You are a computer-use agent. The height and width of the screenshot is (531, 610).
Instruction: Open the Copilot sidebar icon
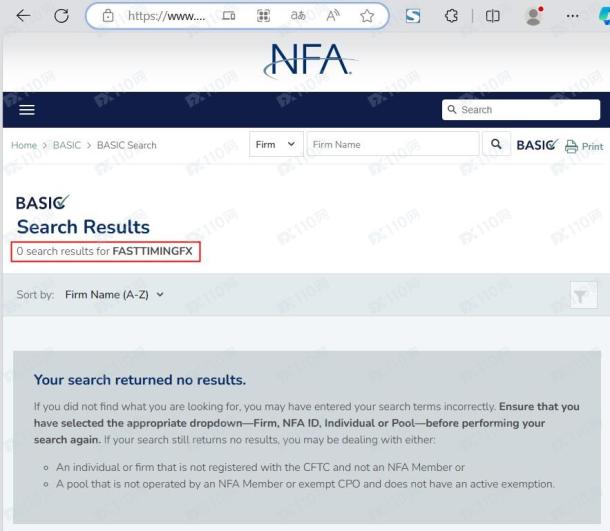(x=604, y=16)
